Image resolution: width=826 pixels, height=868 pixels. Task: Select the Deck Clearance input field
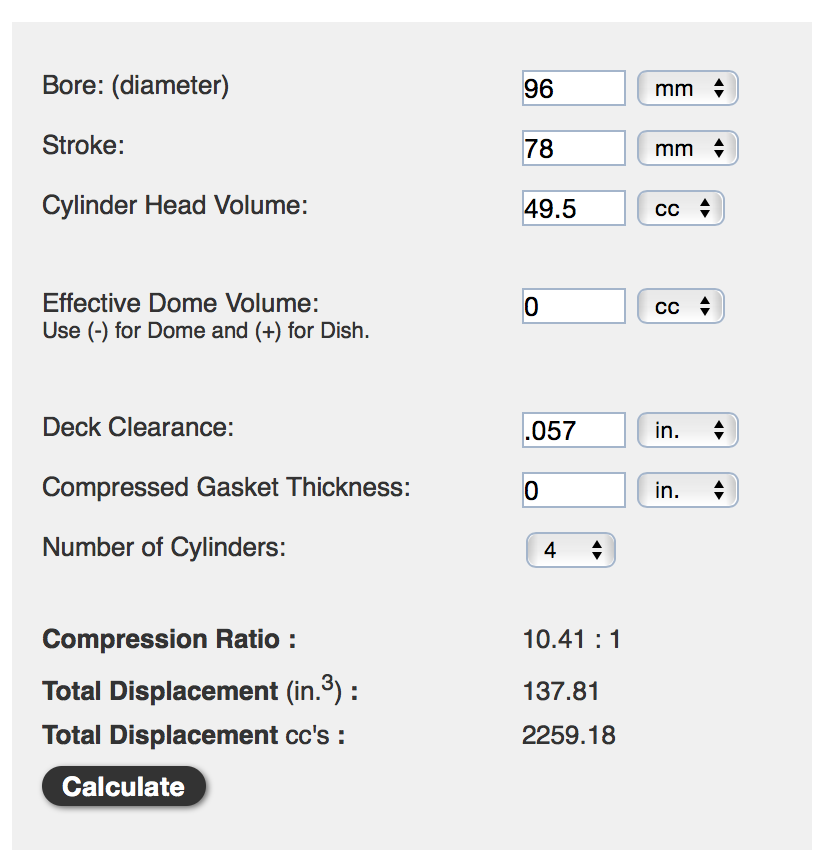pos(573,431)
